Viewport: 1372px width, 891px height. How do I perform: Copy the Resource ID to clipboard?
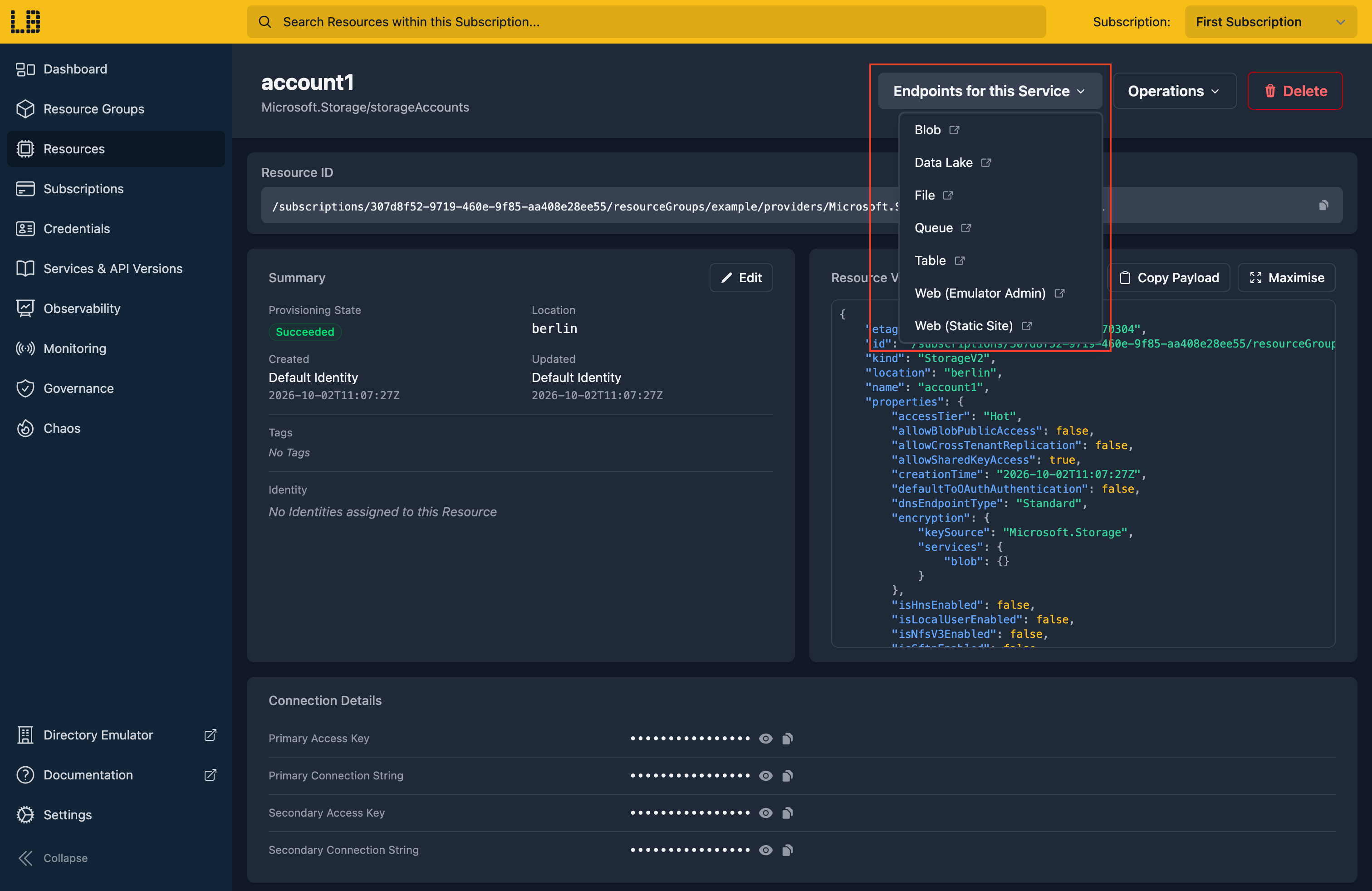point(1323,205)
